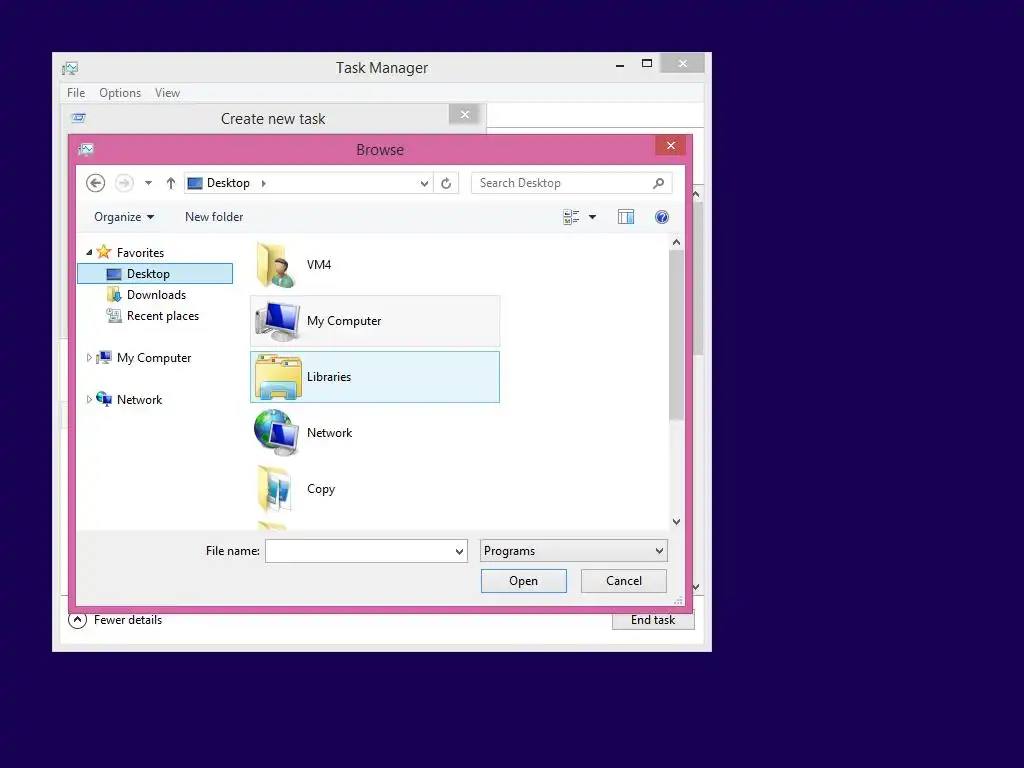Open Task Manager Options menu
The width and height of the screenshot is (1024, 768).
[120, 93]
